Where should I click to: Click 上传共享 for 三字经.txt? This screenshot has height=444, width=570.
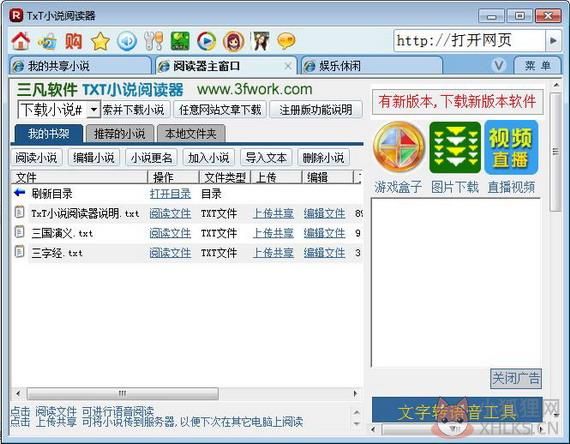273,252
